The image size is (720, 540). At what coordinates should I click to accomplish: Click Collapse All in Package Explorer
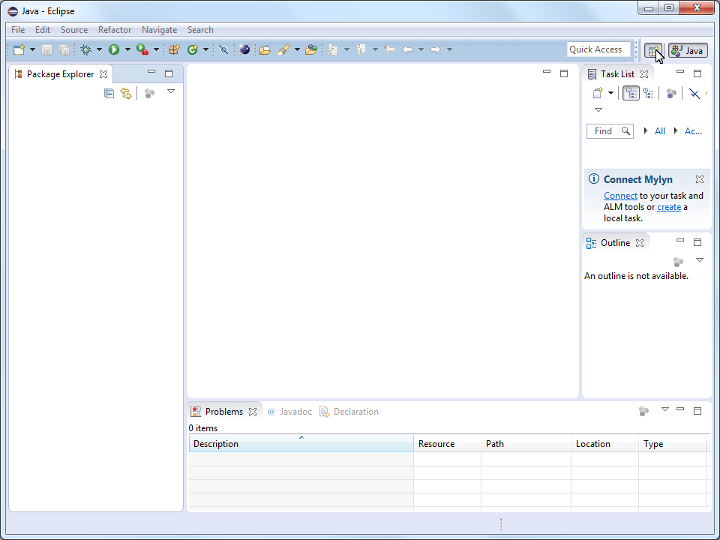[x=109, y=93]
